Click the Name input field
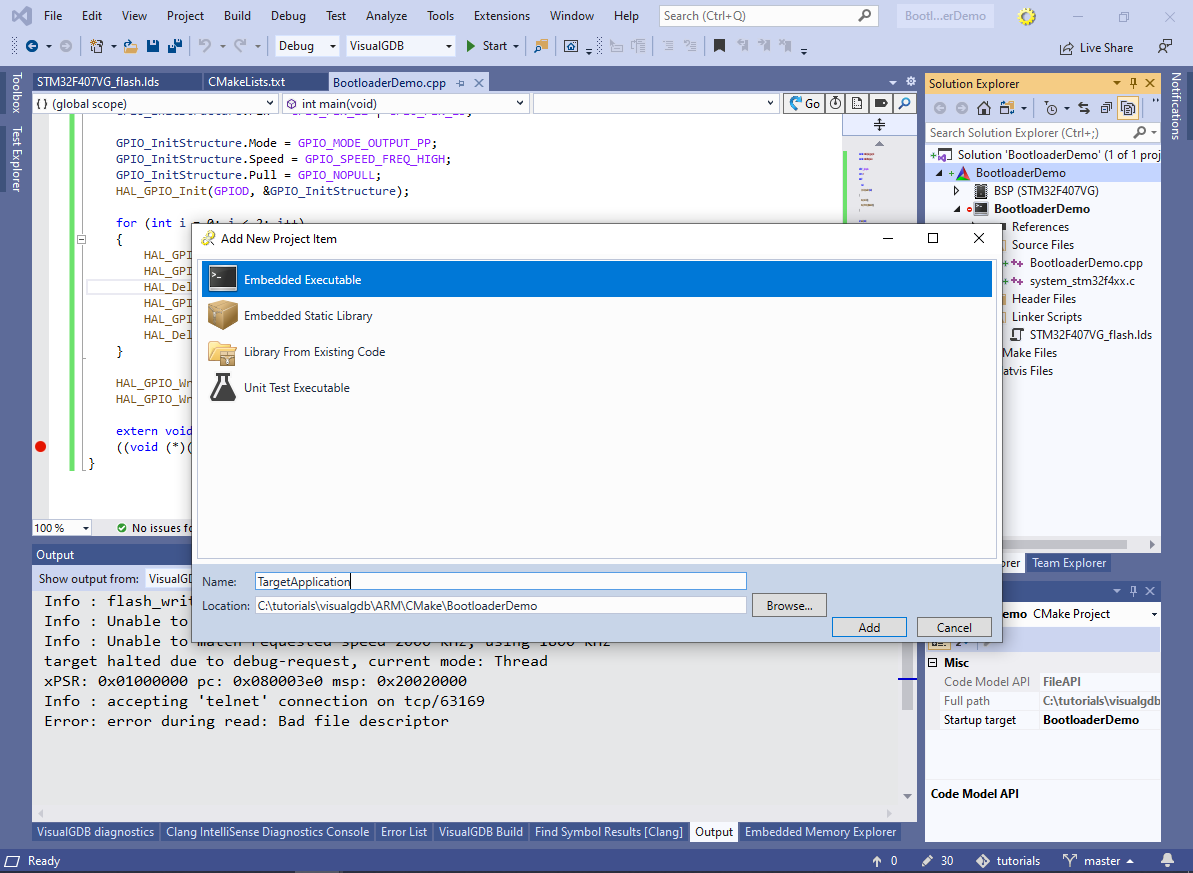Viewport: 1193px width, 873px height. (x=501, y=581)
